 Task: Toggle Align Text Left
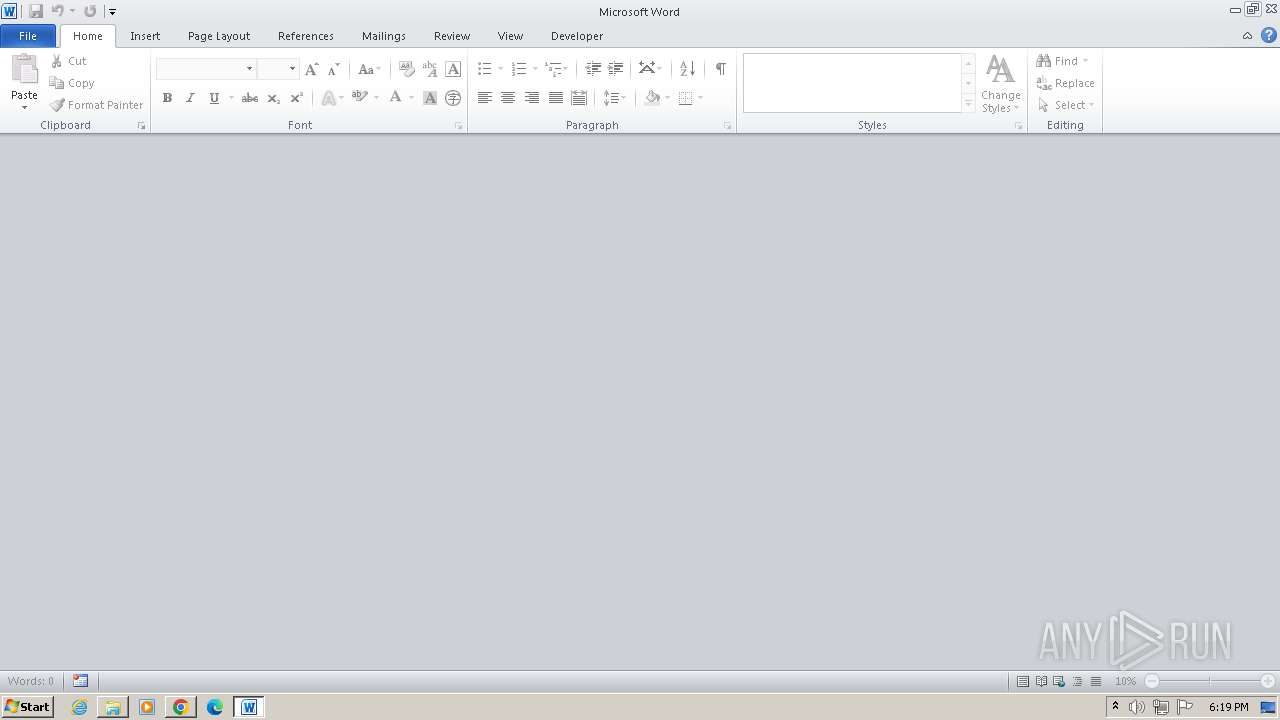(x=485, y=98)
